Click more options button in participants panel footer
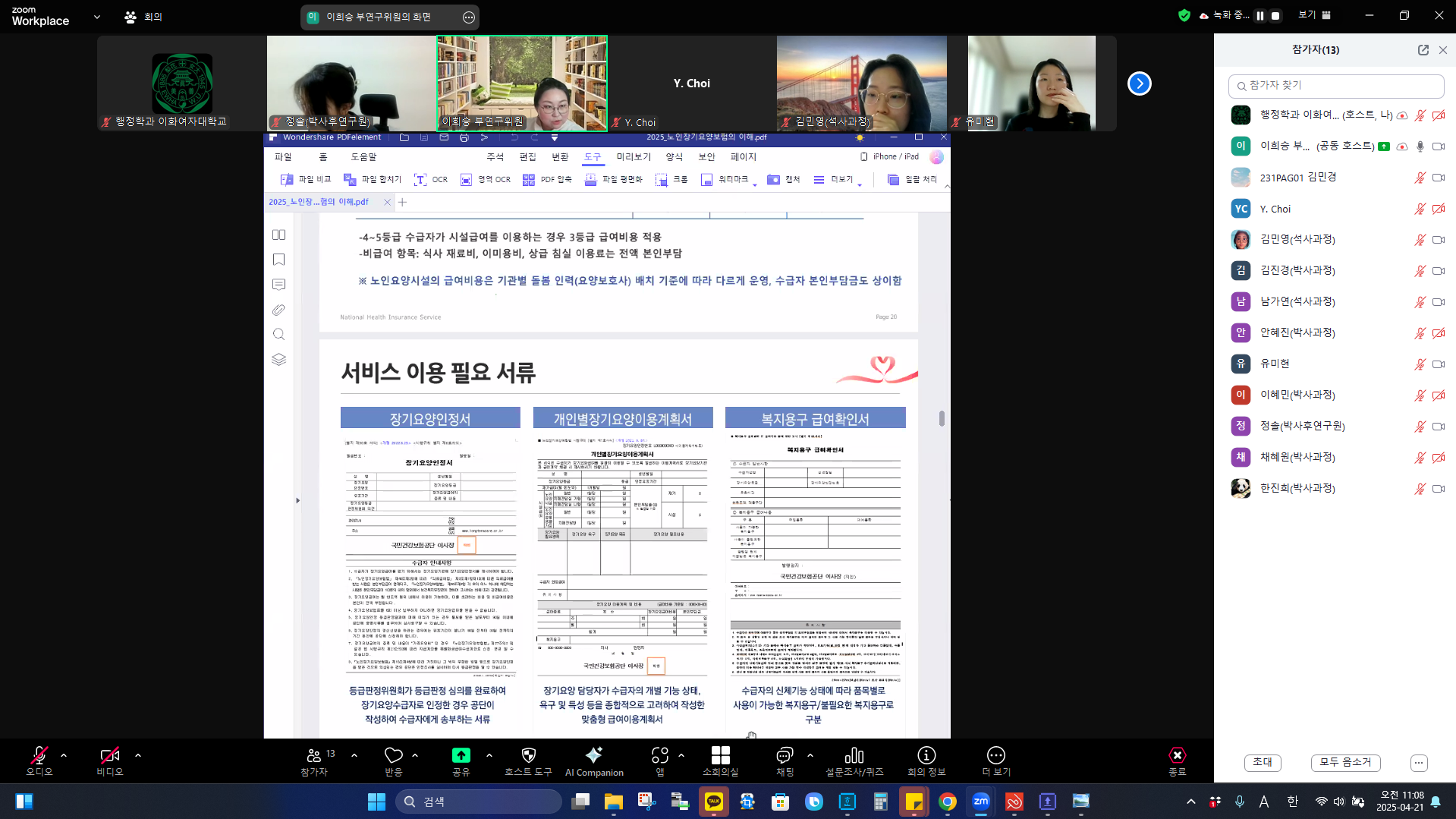This screenshot has height=819, width=1456. (1419, 763)
